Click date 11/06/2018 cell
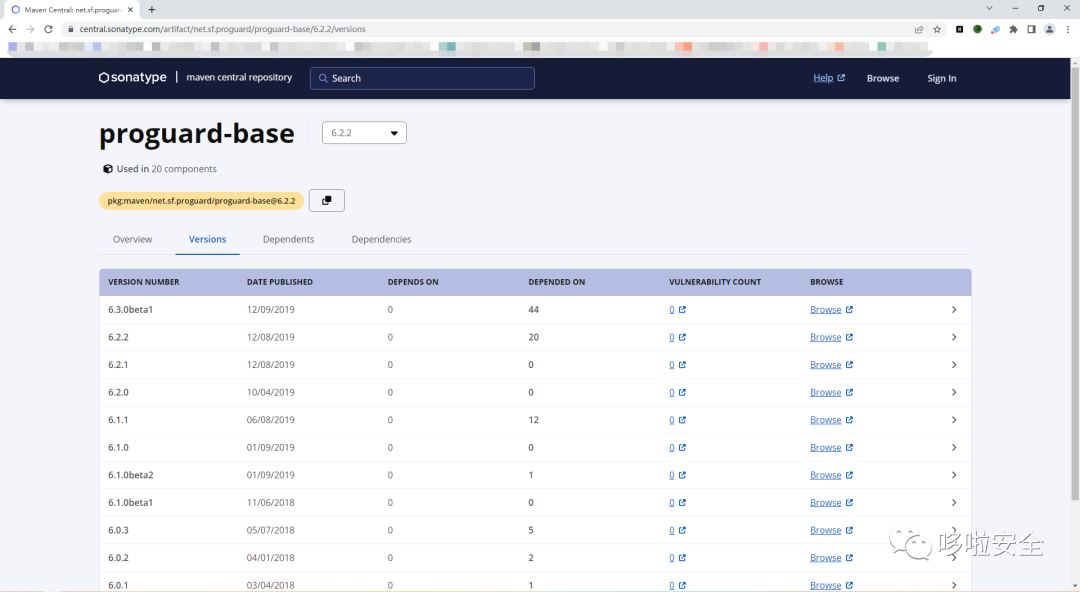 pyautogui.click(x=271, y=502)
